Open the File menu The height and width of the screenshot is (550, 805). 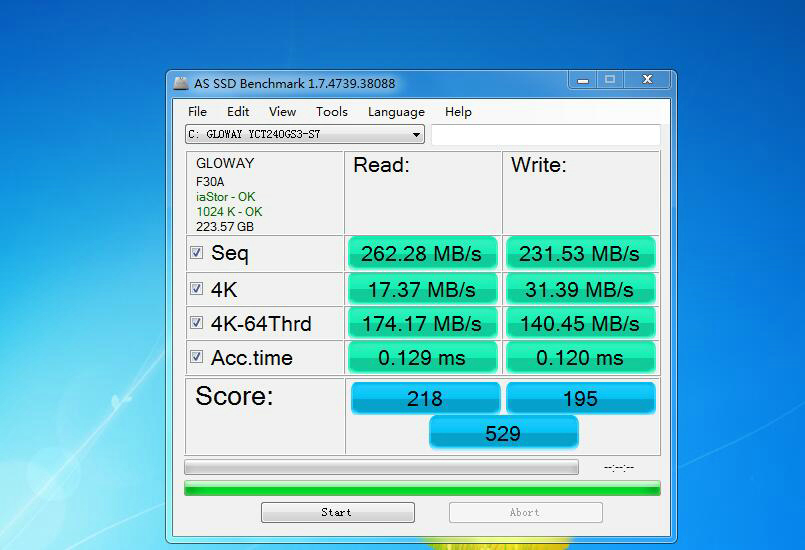pos(197,111)
